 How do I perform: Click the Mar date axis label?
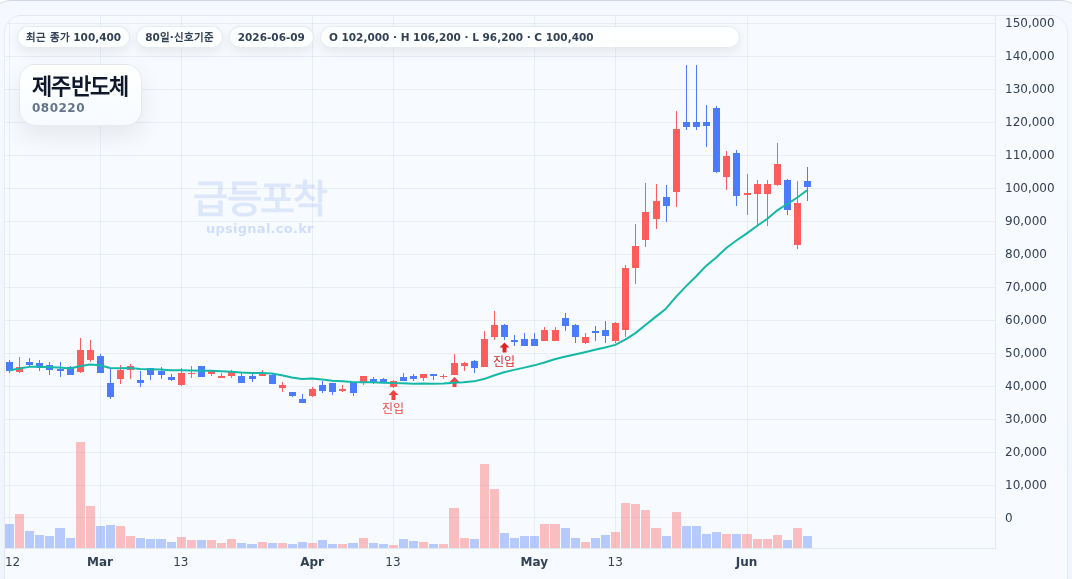tap(100, 562)
